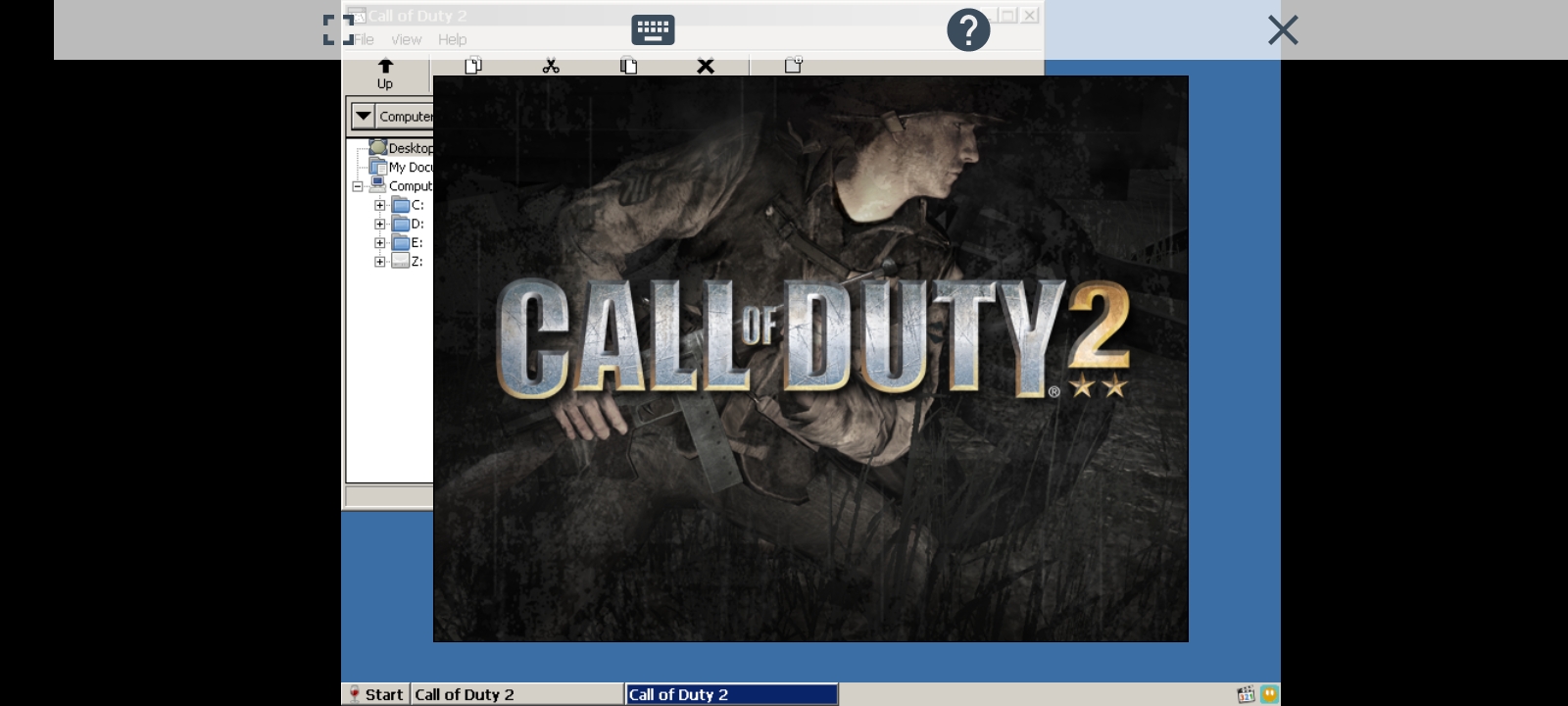Click the highlighted Call of Duty 2 taskbar button

[x=731, y=694]
